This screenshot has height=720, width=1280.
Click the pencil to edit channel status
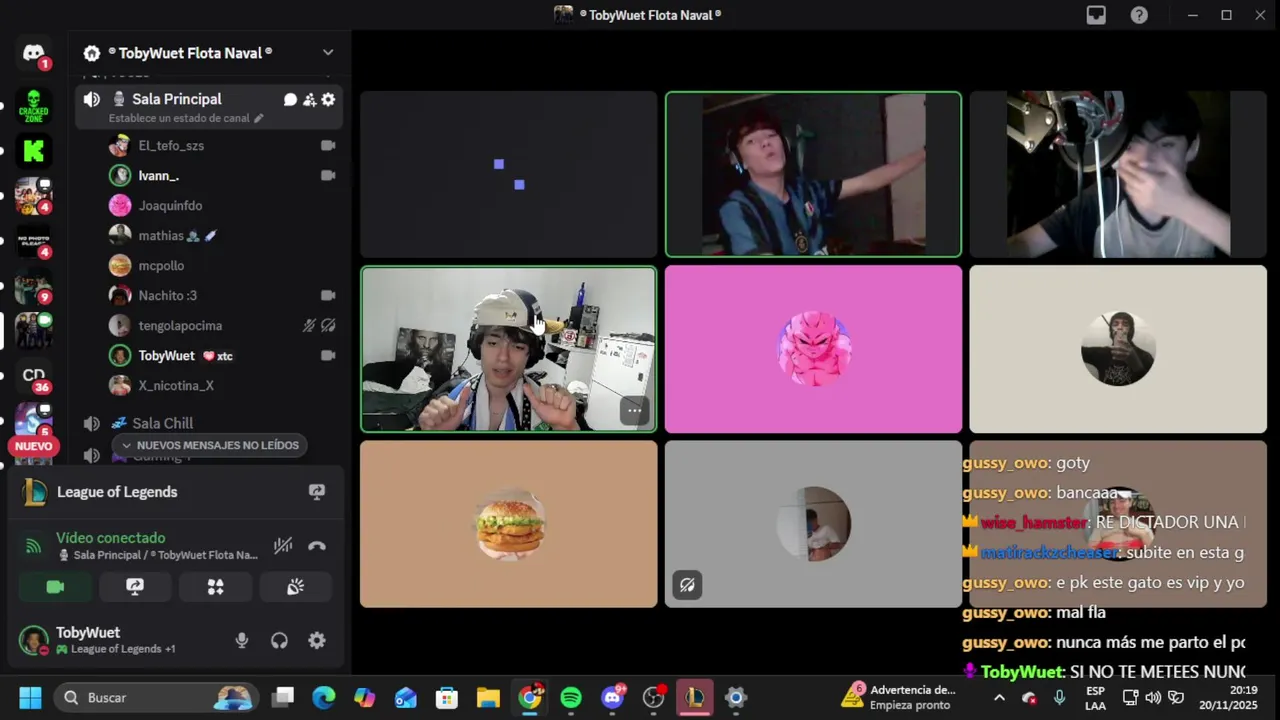[258, 118]
